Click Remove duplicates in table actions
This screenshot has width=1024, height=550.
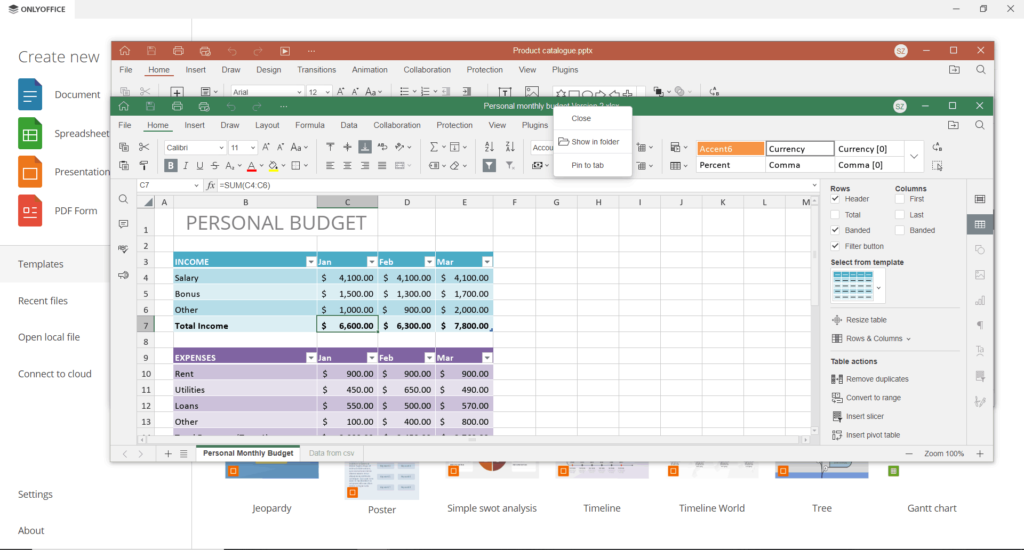pyautogui.click(x=876, y=379)
